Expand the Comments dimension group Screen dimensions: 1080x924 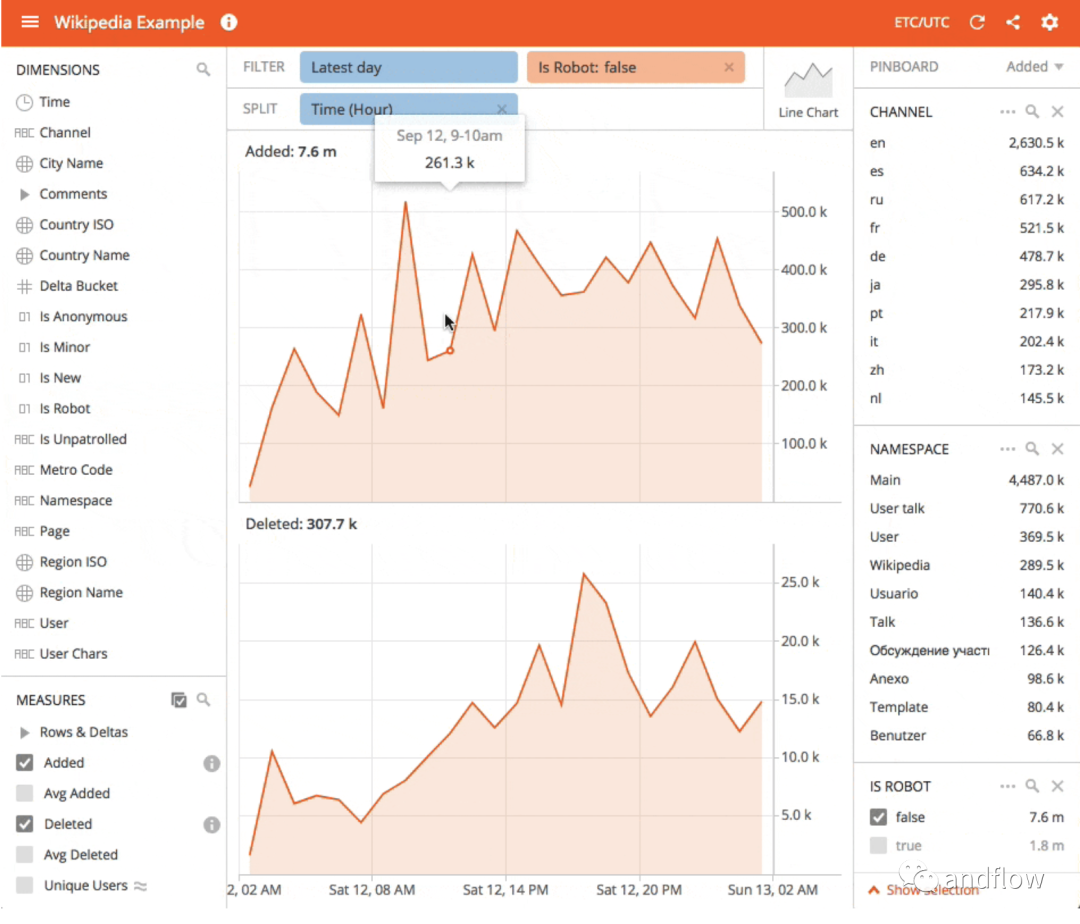pos(24,194)
